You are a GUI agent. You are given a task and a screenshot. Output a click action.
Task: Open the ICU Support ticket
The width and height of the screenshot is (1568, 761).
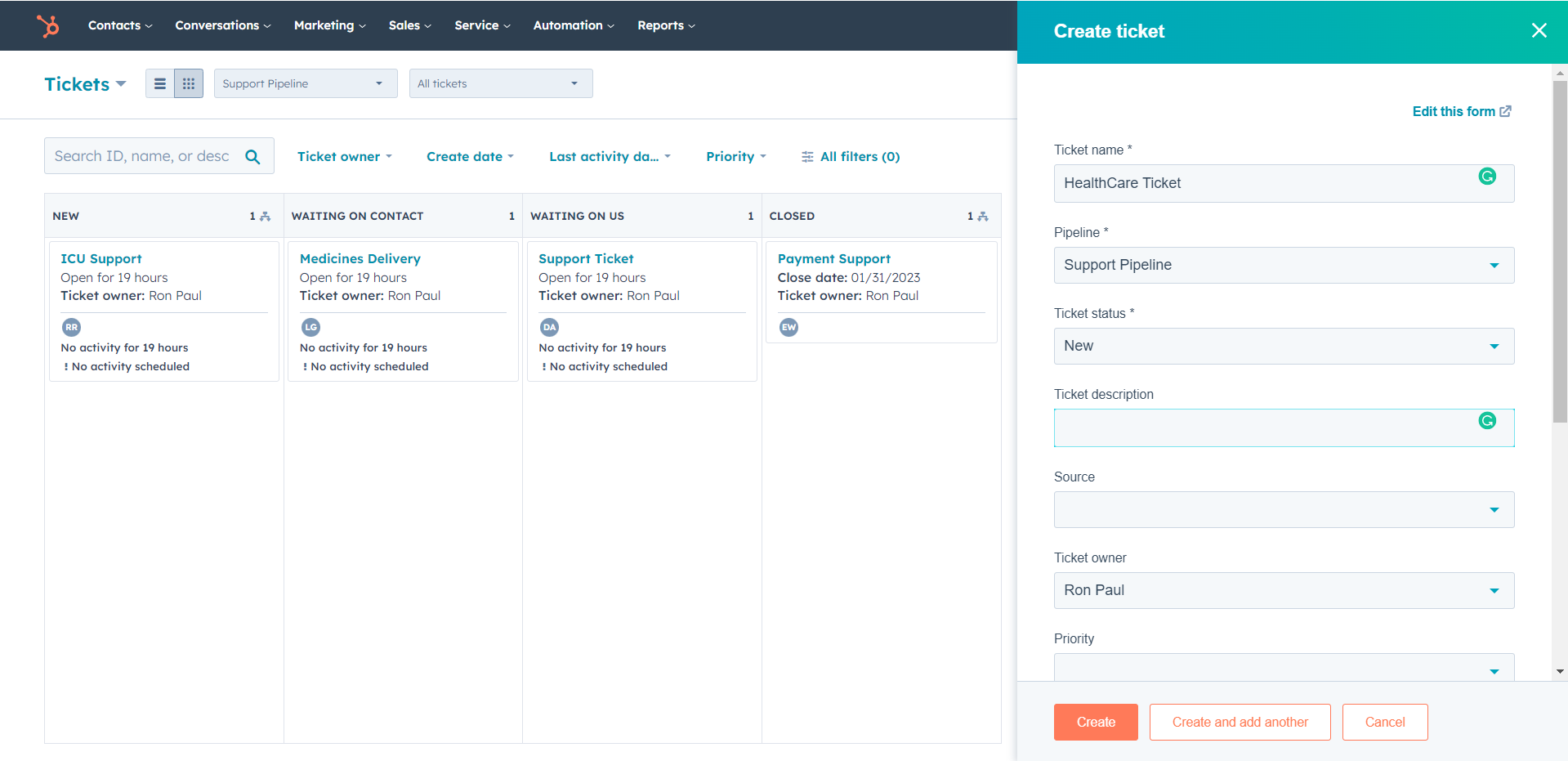[101, 258]
